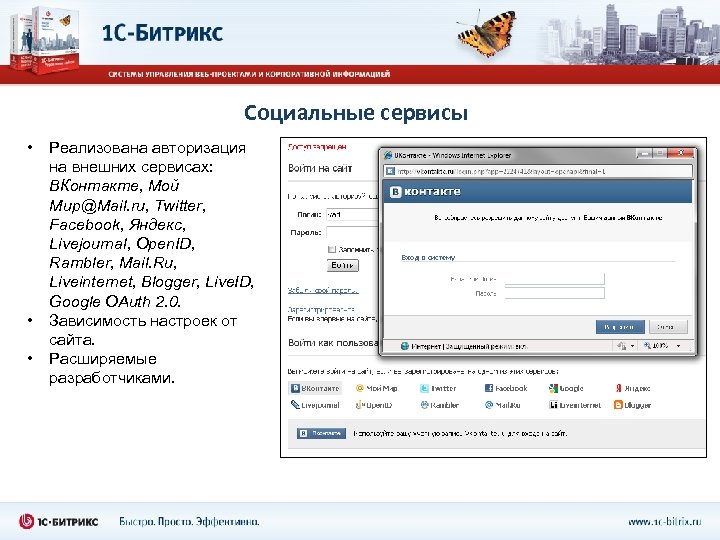Screen dimensions: 720x540
Task: Choose the Яндекс login service
Action: [633, 388]
